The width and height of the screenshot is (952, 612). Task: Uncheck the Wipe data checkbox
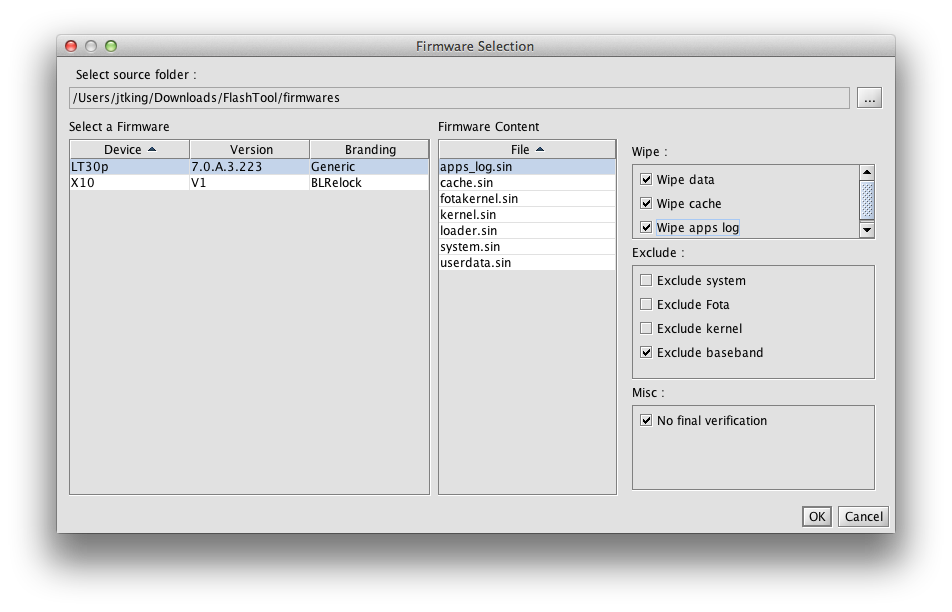point(646,179)
